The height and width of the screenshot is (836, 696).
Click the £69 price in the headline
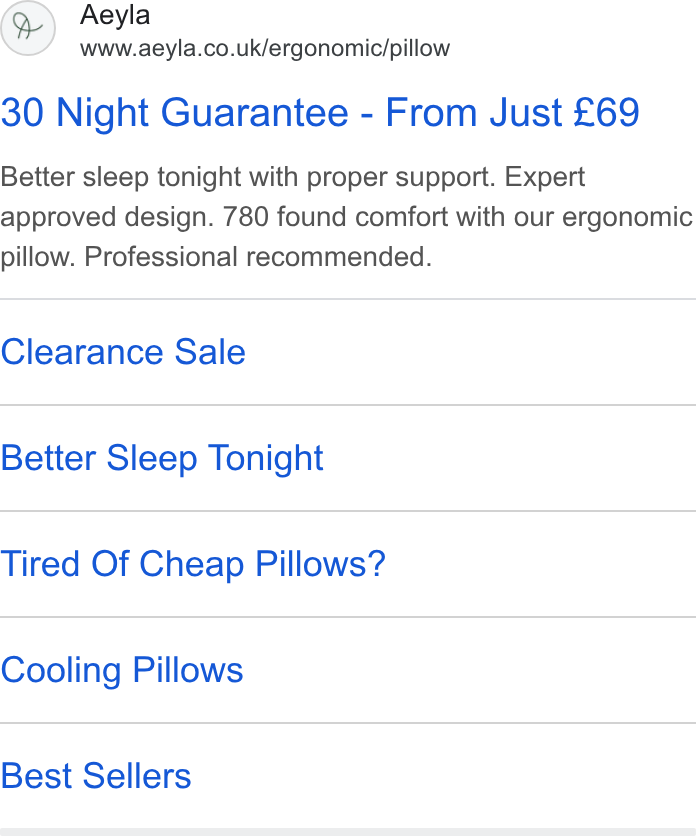tap(606, 112)
